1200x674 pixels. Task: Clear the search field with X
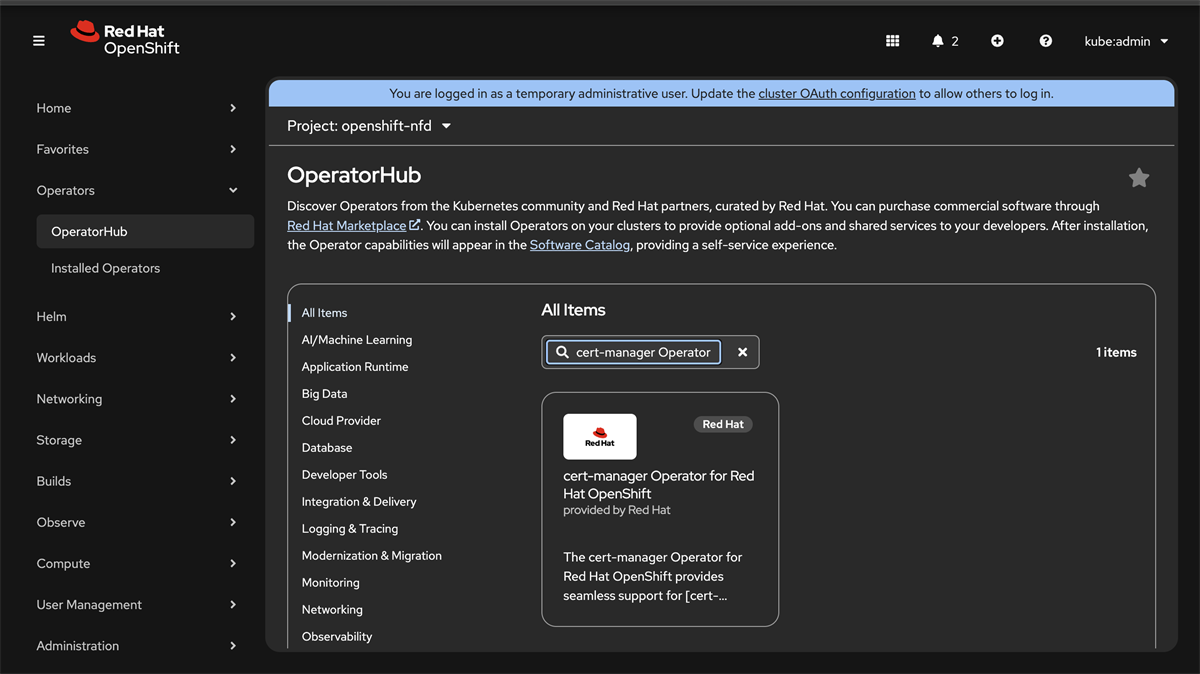[743, 352]
